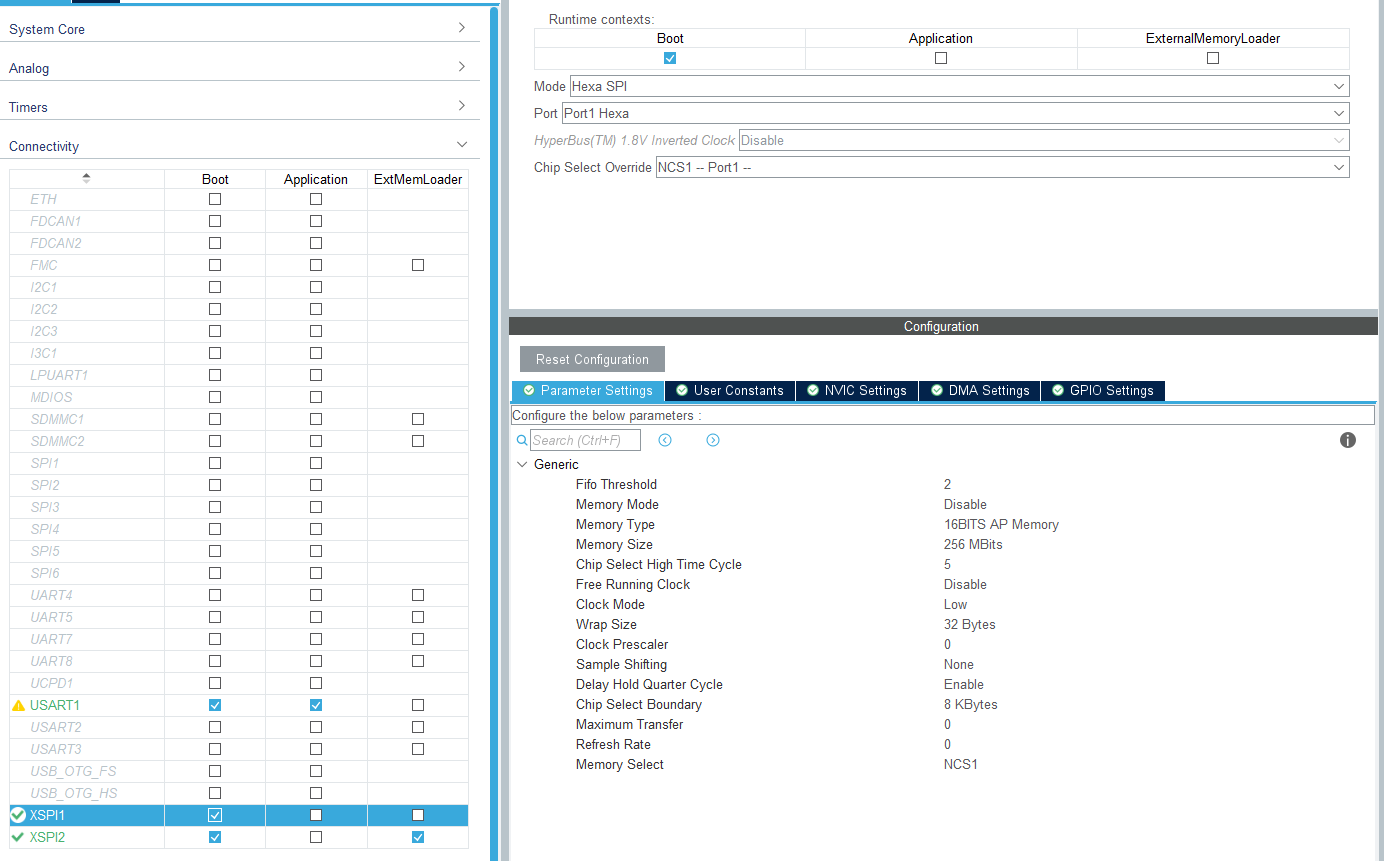The width and height of the screenshot is (1384, 861).
Task: Go to next search result arrow
Action: click(713, 440)
